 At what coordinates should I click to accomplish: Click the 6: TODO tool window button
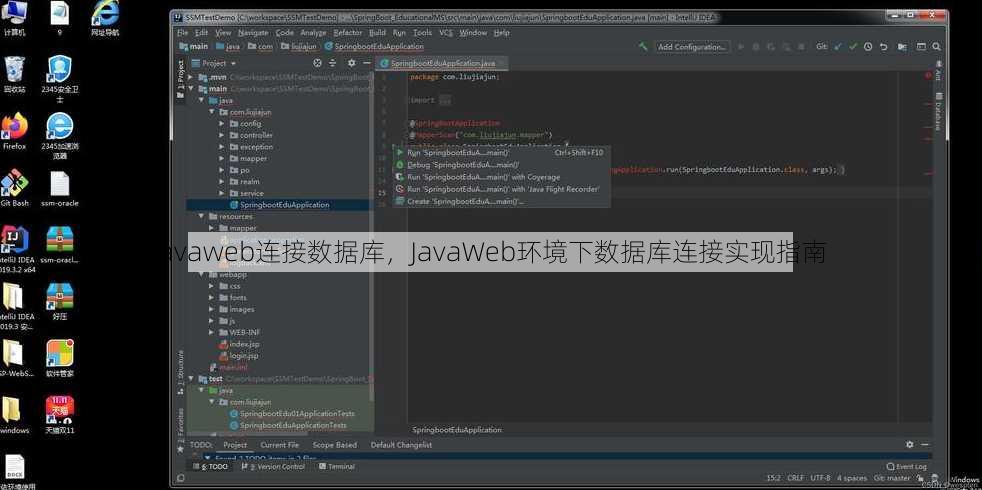(210, 467)
